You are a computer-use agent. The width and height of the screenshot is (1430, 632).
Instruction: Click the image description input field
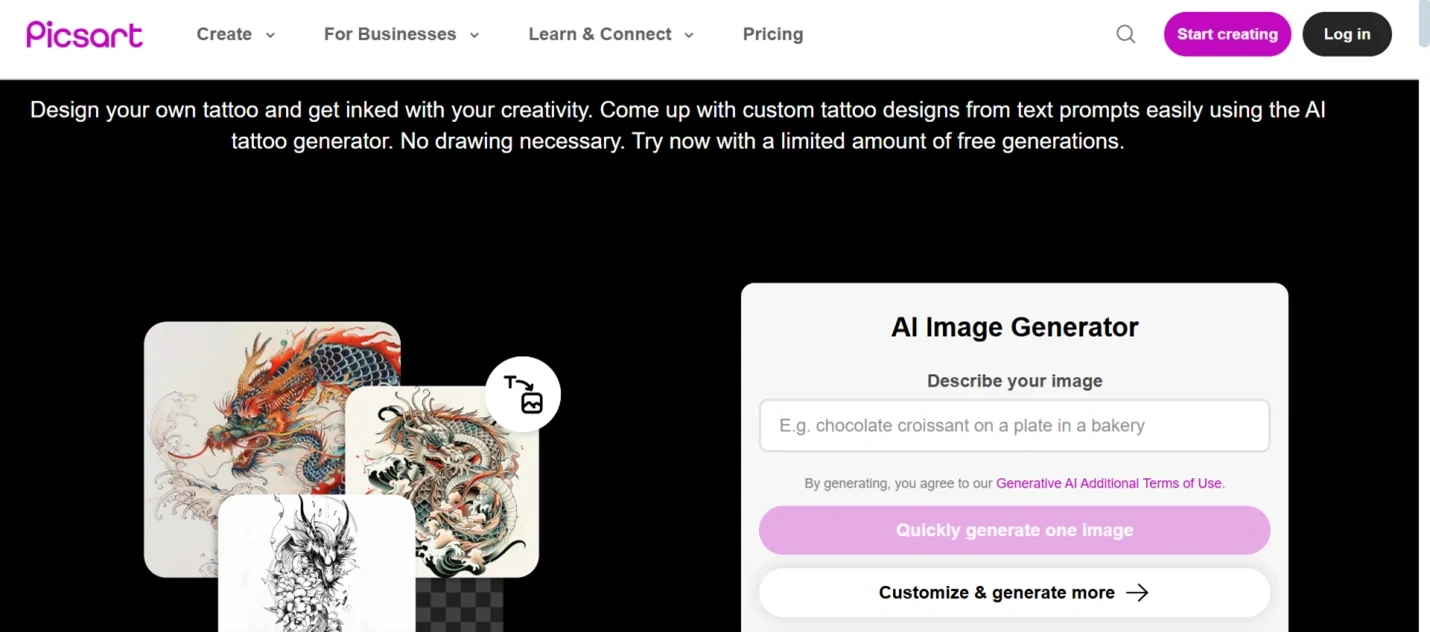[1014, 425]
